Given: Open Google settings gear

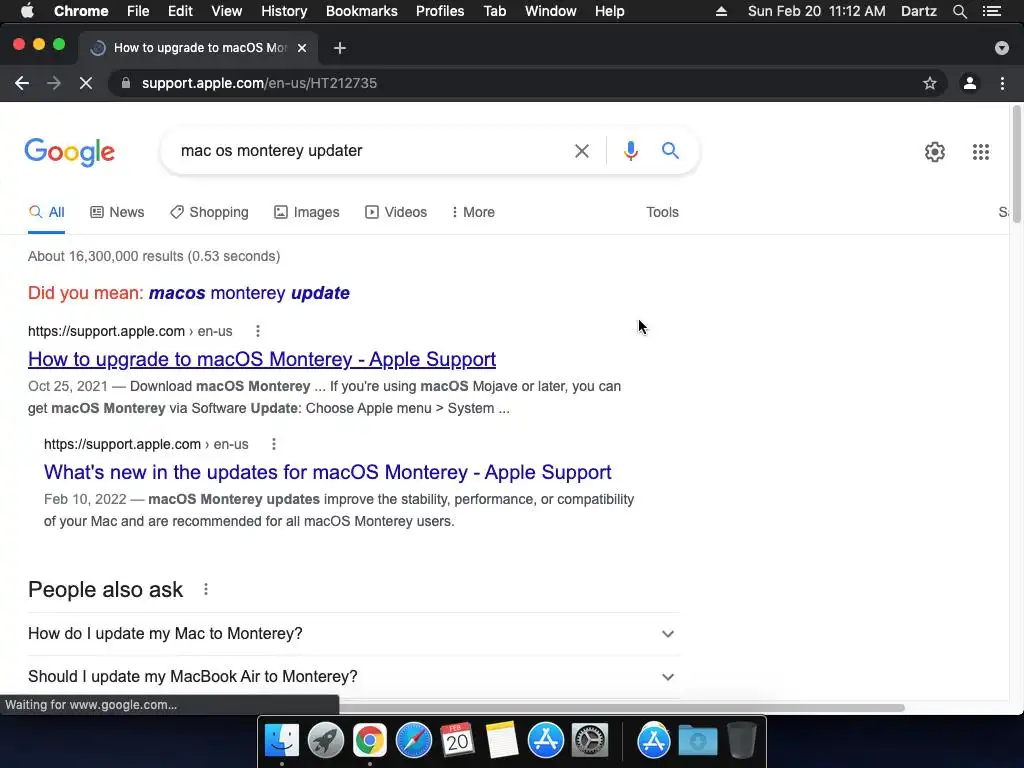Looking at the screenshot, I should point(935,152).
